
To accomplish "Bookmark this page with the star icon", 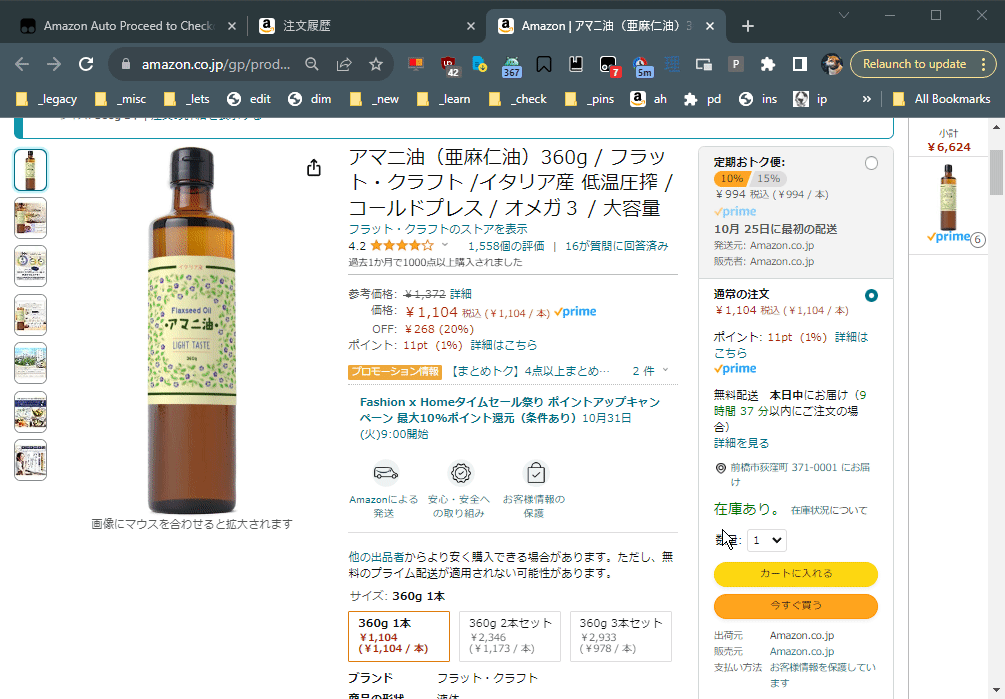I will pos(376,64).
